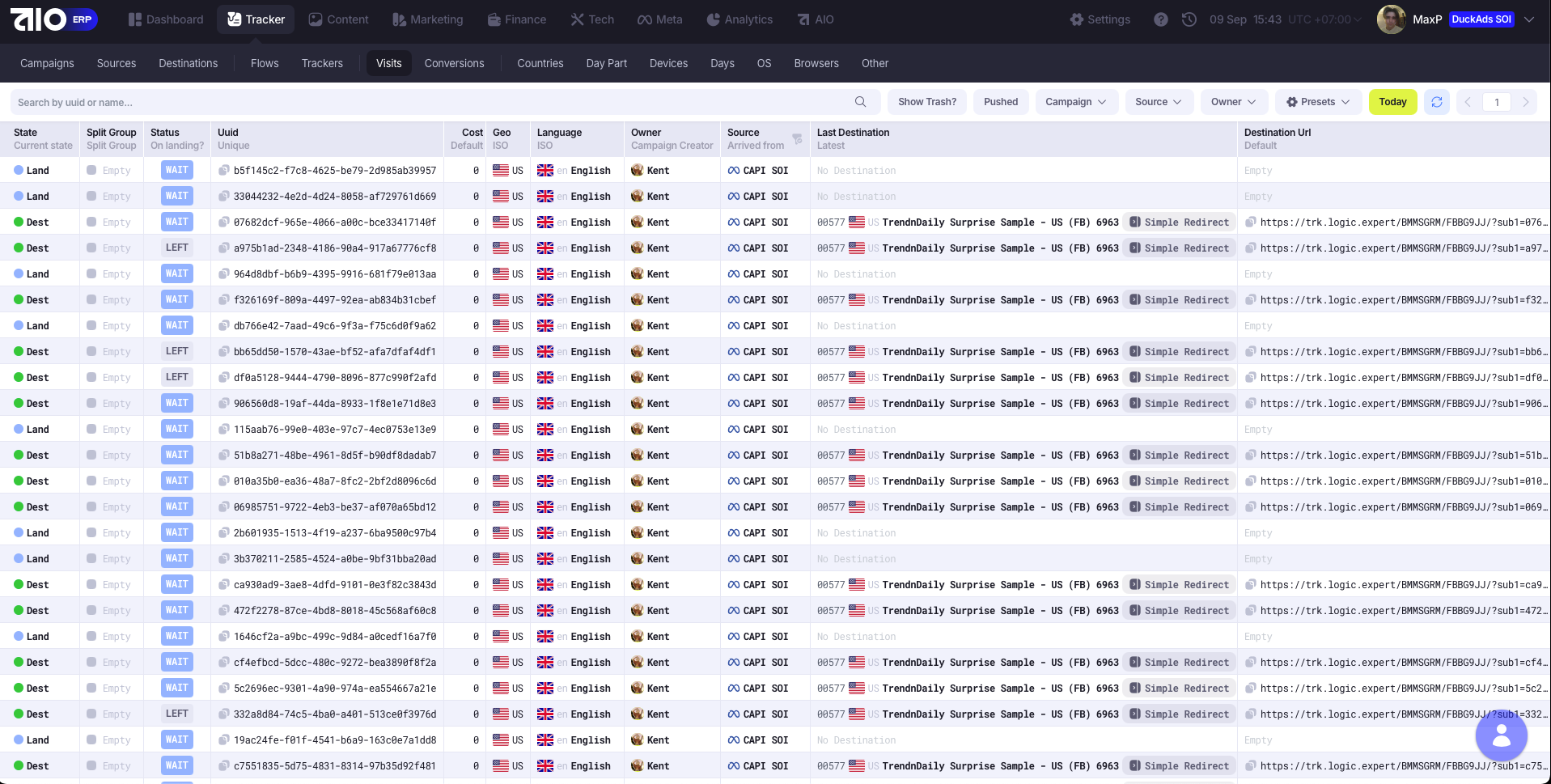Open the Finance main menu
This screenshot has height=784, width=1551.
point(517,19)
